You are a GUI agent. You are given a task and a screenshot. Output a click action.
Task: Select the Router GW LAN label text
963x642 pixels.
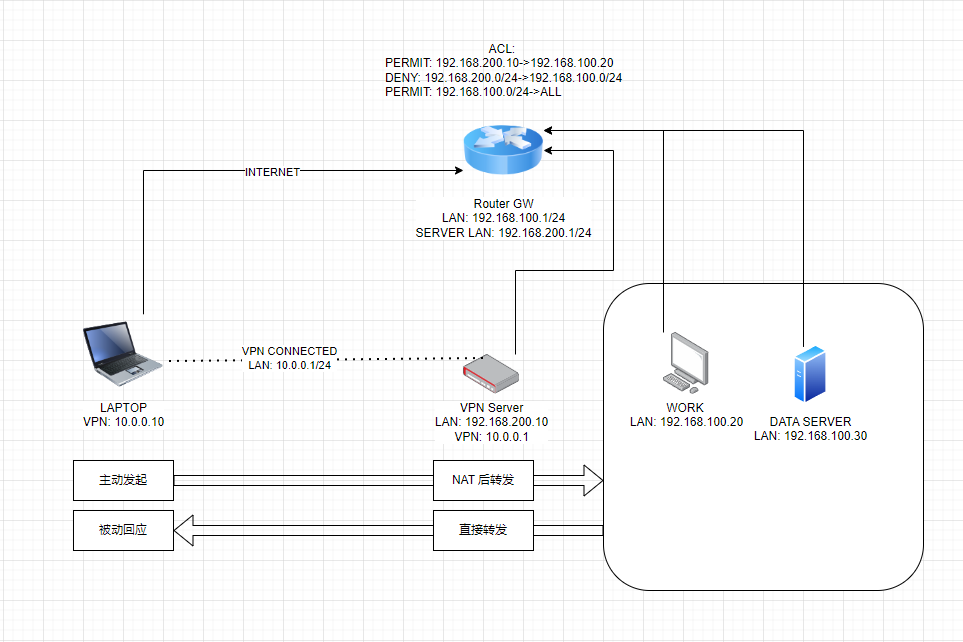[503, 218]
